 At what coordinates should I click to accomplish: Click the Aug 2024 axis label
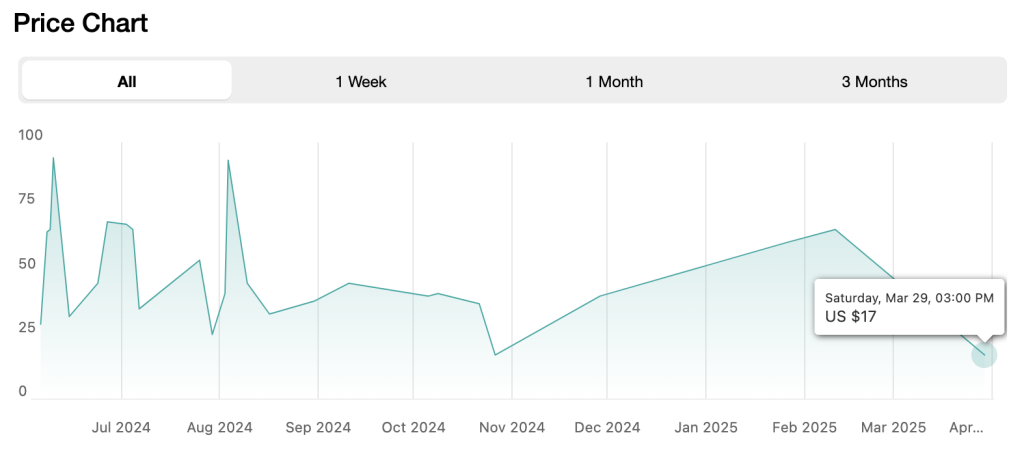pyautogui.click(x=219, y=427)
